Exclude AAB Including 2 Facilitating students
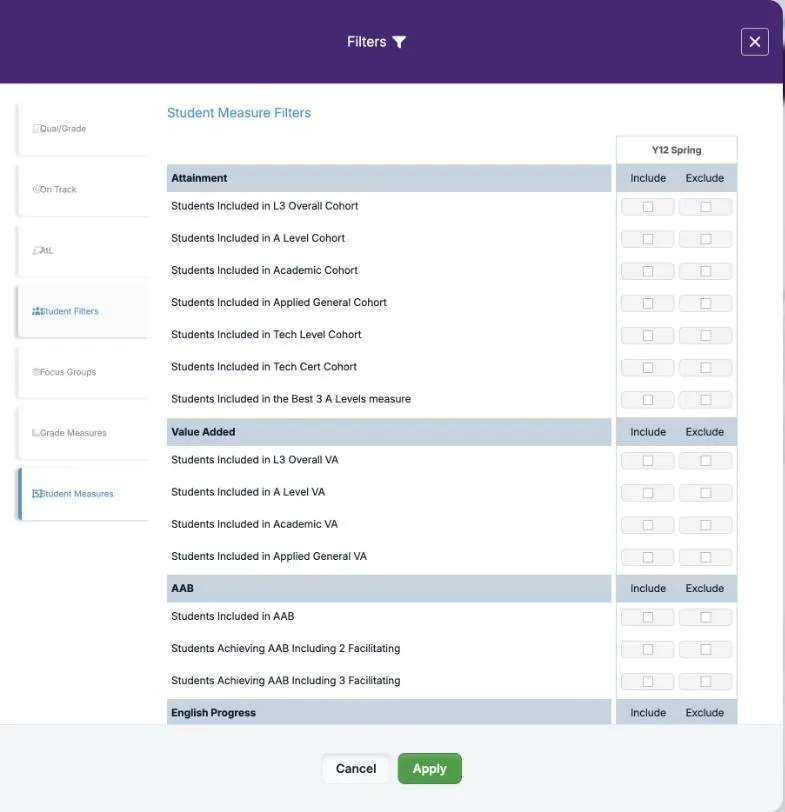This screenshot has width=785, height=812. 705,649
